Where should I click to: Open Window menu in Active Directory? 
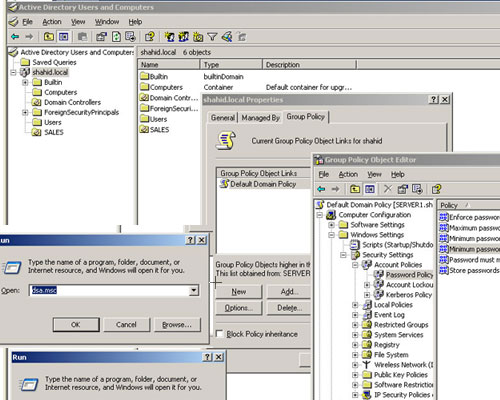tap(107, 22)
